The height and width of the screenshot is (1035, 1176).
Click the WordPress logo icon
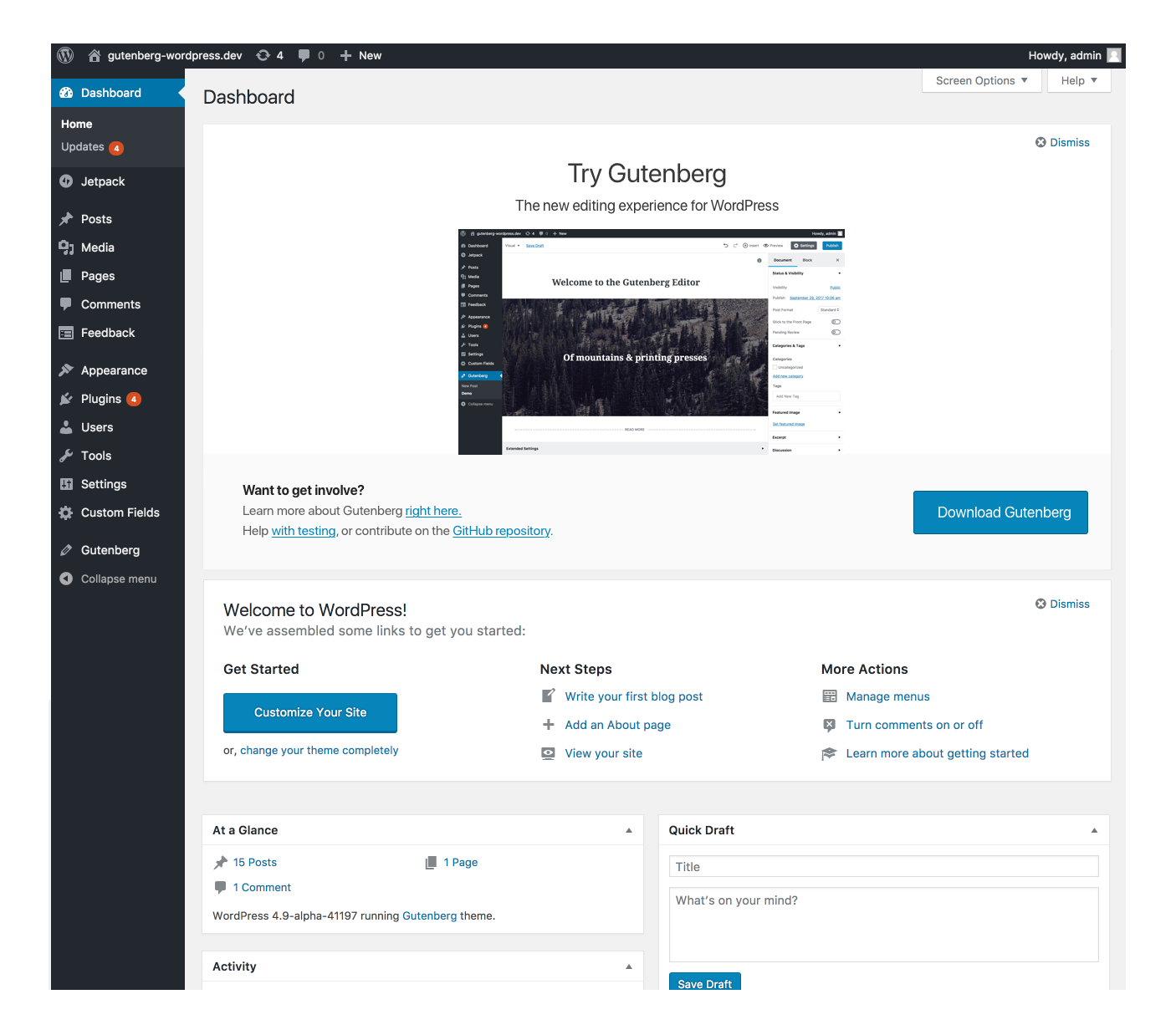pyautogui.click(x=65, y=55)
